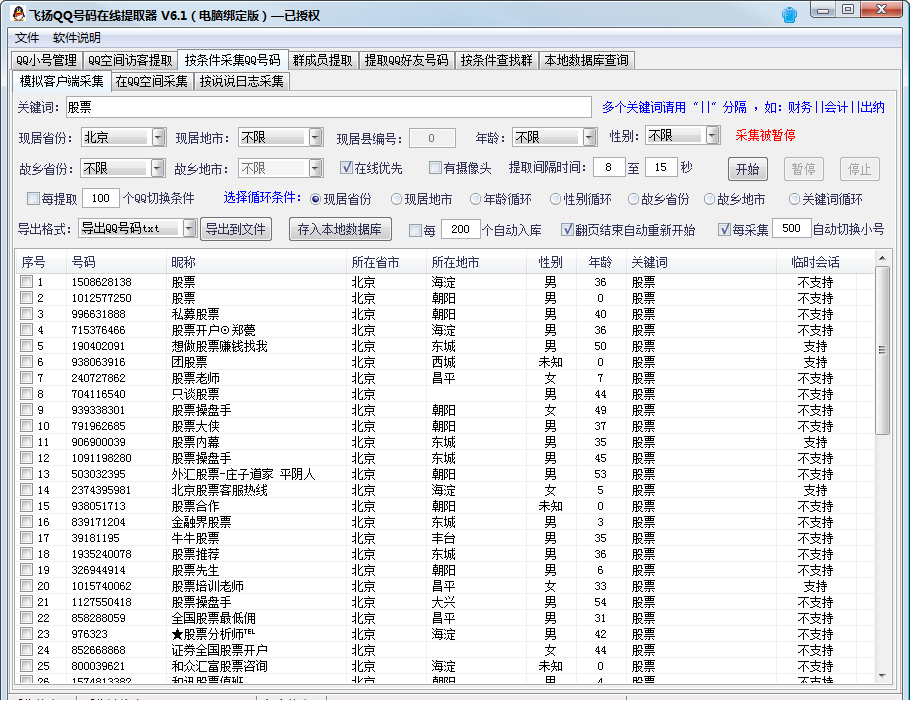Open the 在QQ空间采集 sub-tab

point(151,81)
